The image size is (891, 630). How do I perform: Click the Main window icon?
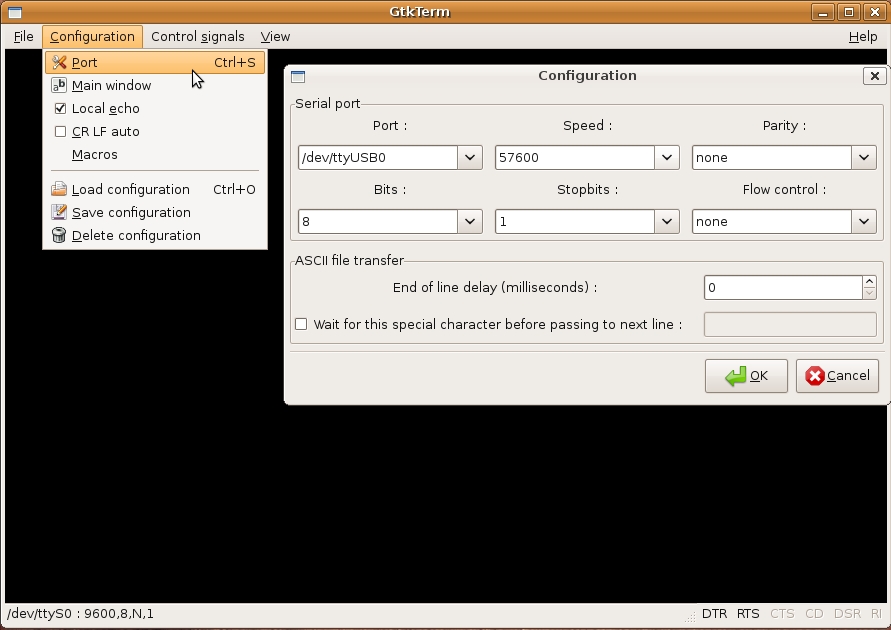(59, 86)
